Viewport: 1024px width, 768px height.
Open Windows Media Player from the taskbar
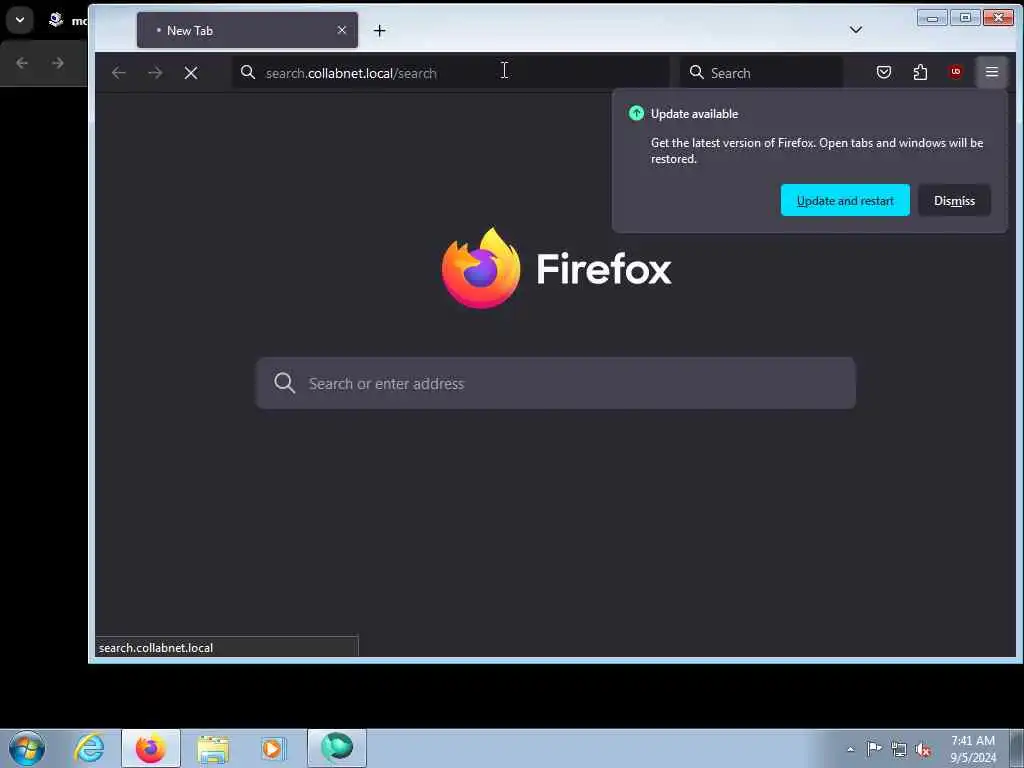[x=274, y=748]
